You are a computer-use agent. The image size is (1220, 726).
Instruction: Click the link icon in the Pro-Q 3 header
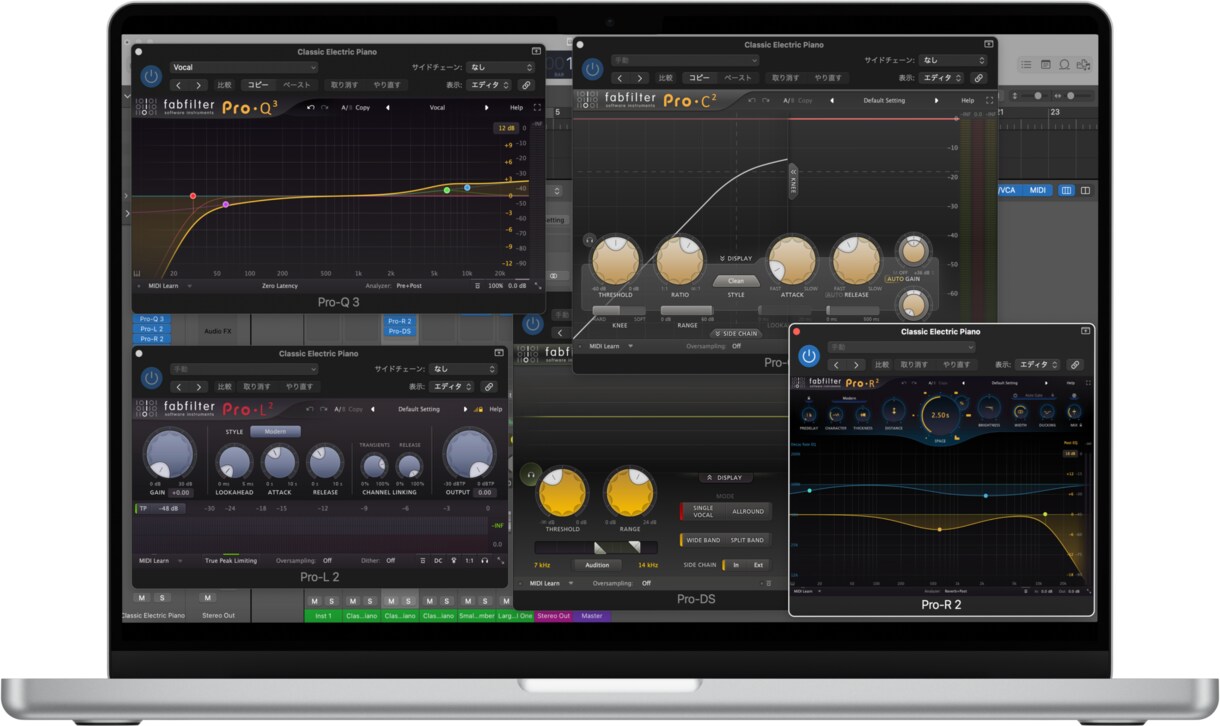(x=526, y=85)
